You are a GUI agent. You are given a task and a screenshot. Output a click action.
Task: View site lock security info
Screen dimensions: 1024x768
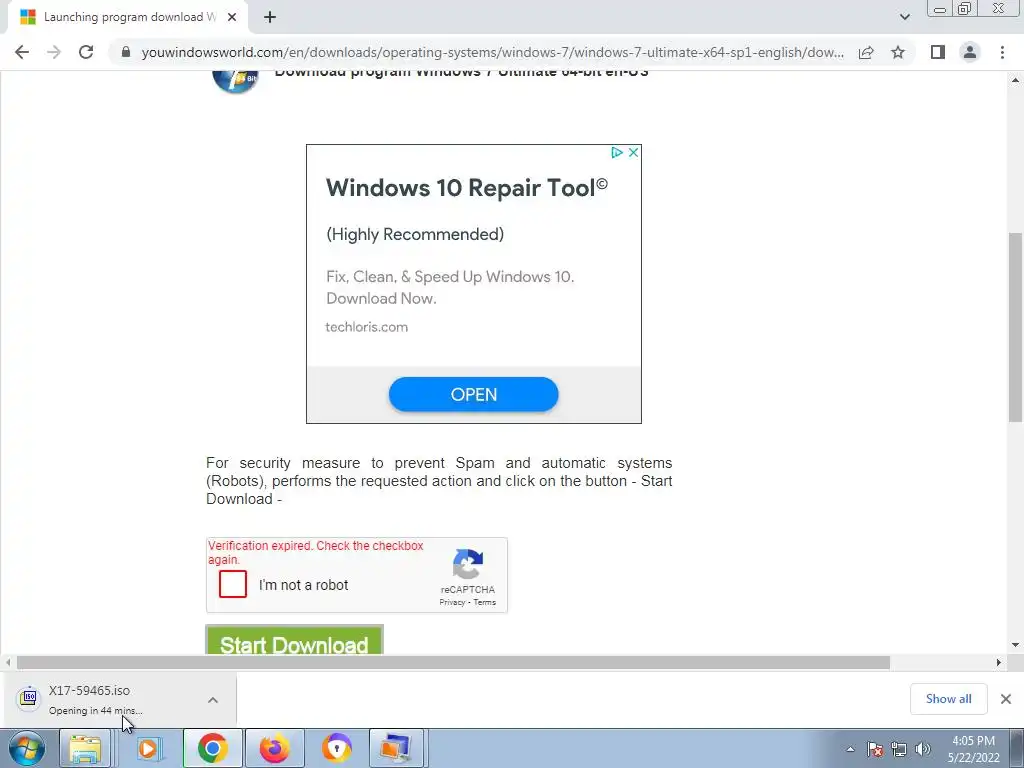tap(126, 52)
